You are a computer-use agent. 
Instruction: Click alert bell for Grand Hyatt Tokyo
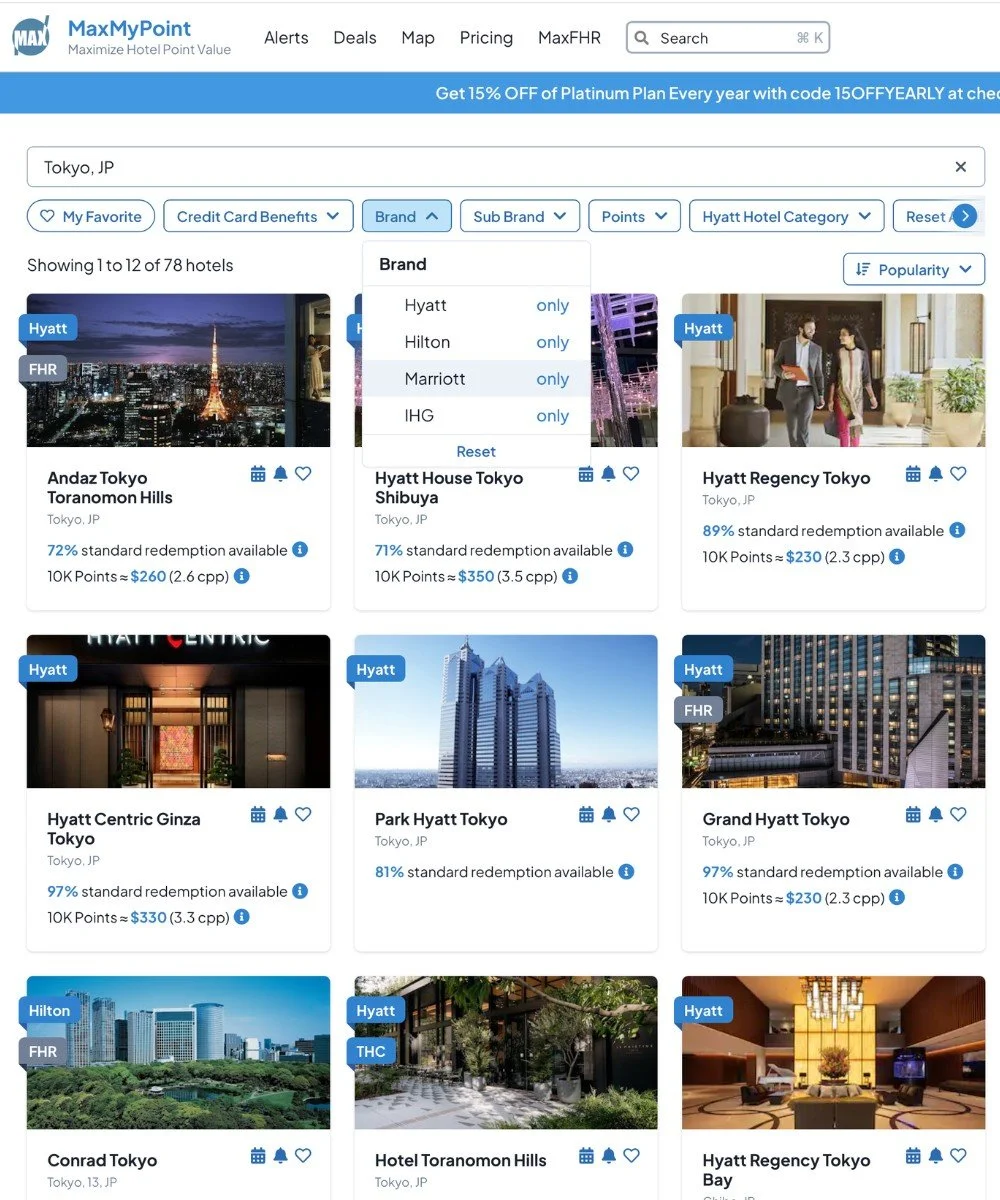click(935, 815)
